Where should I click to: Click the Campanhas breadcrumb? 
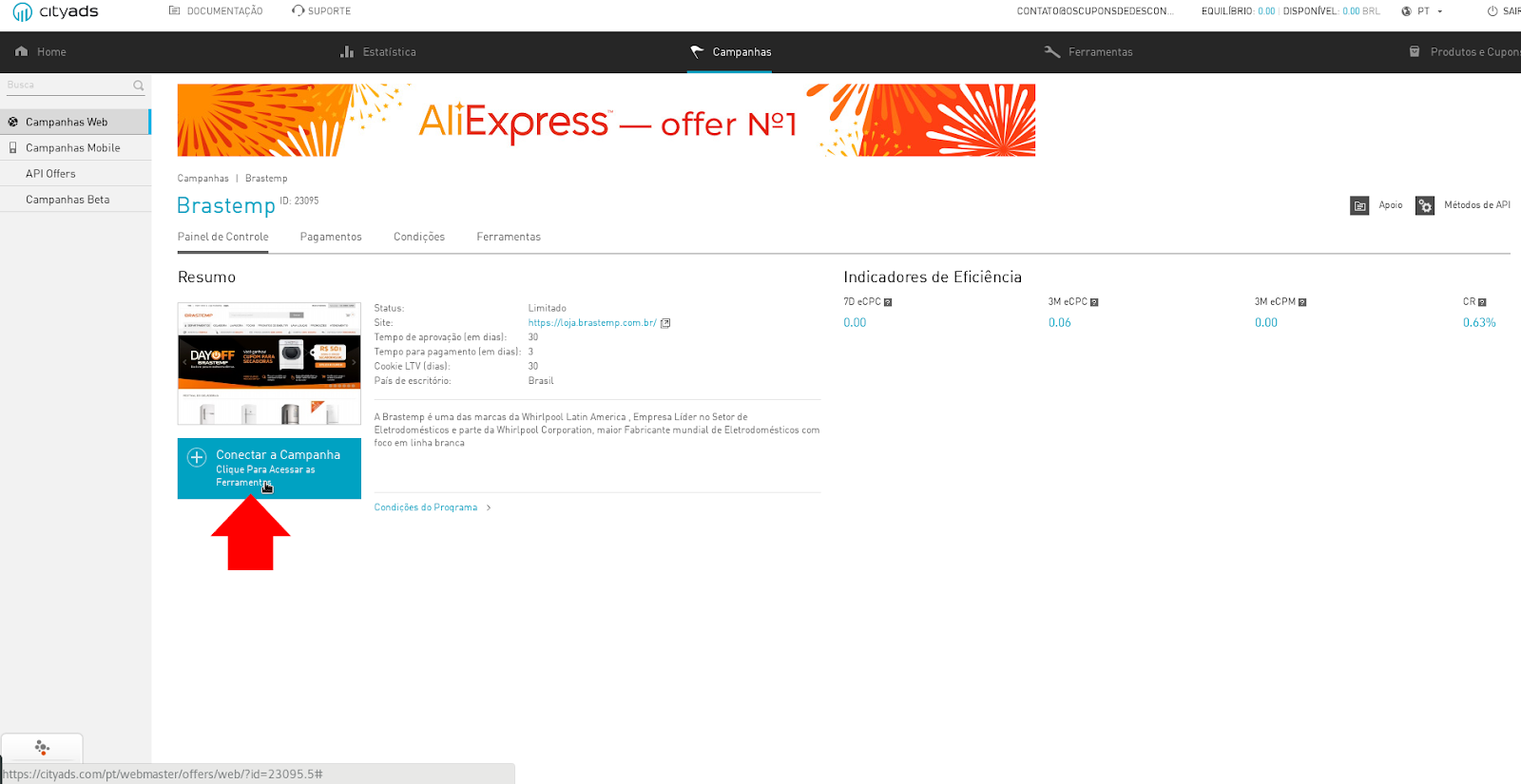(202, 179)
